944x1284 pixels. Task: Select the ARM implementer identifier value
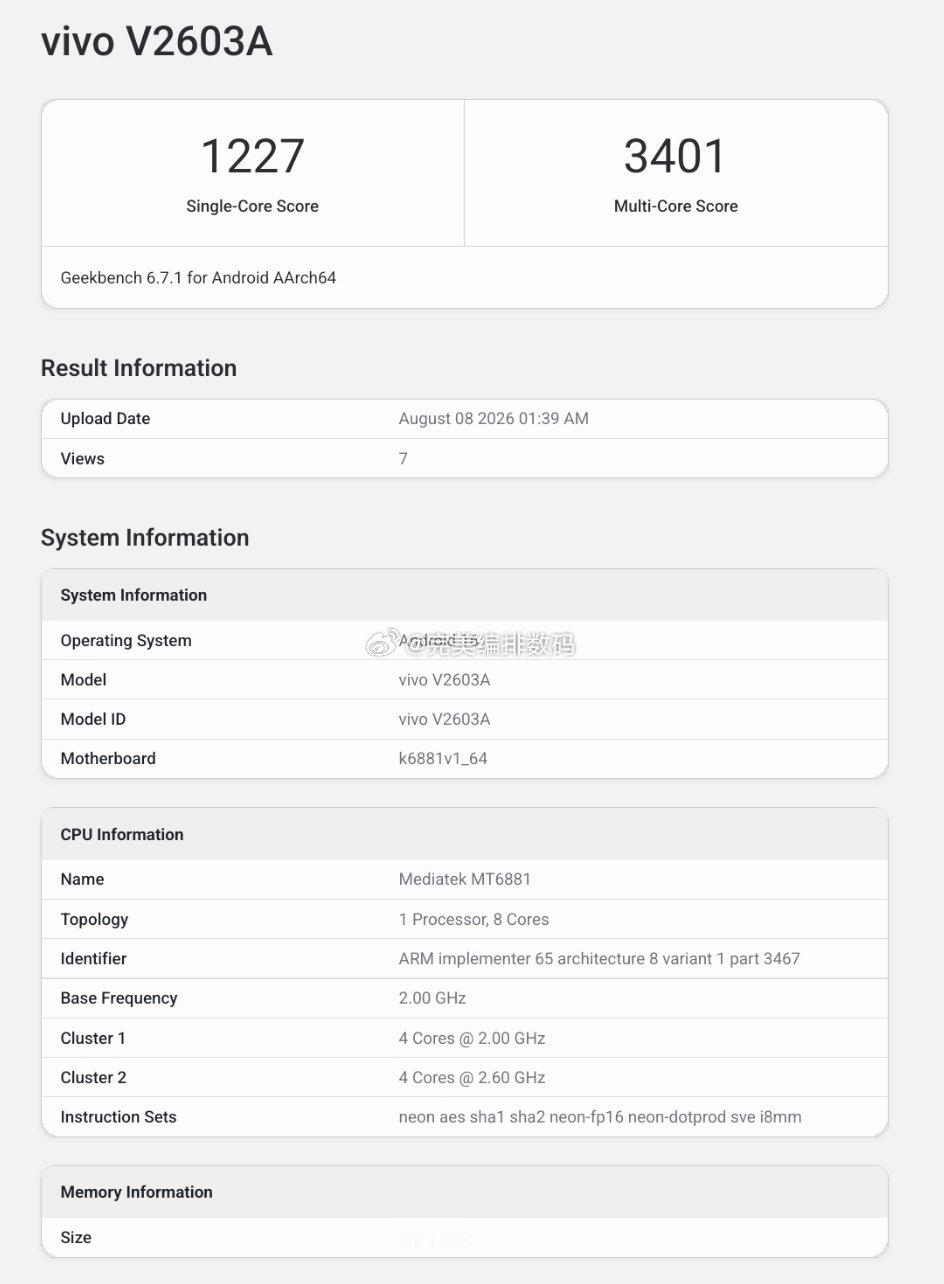(599, 959)
